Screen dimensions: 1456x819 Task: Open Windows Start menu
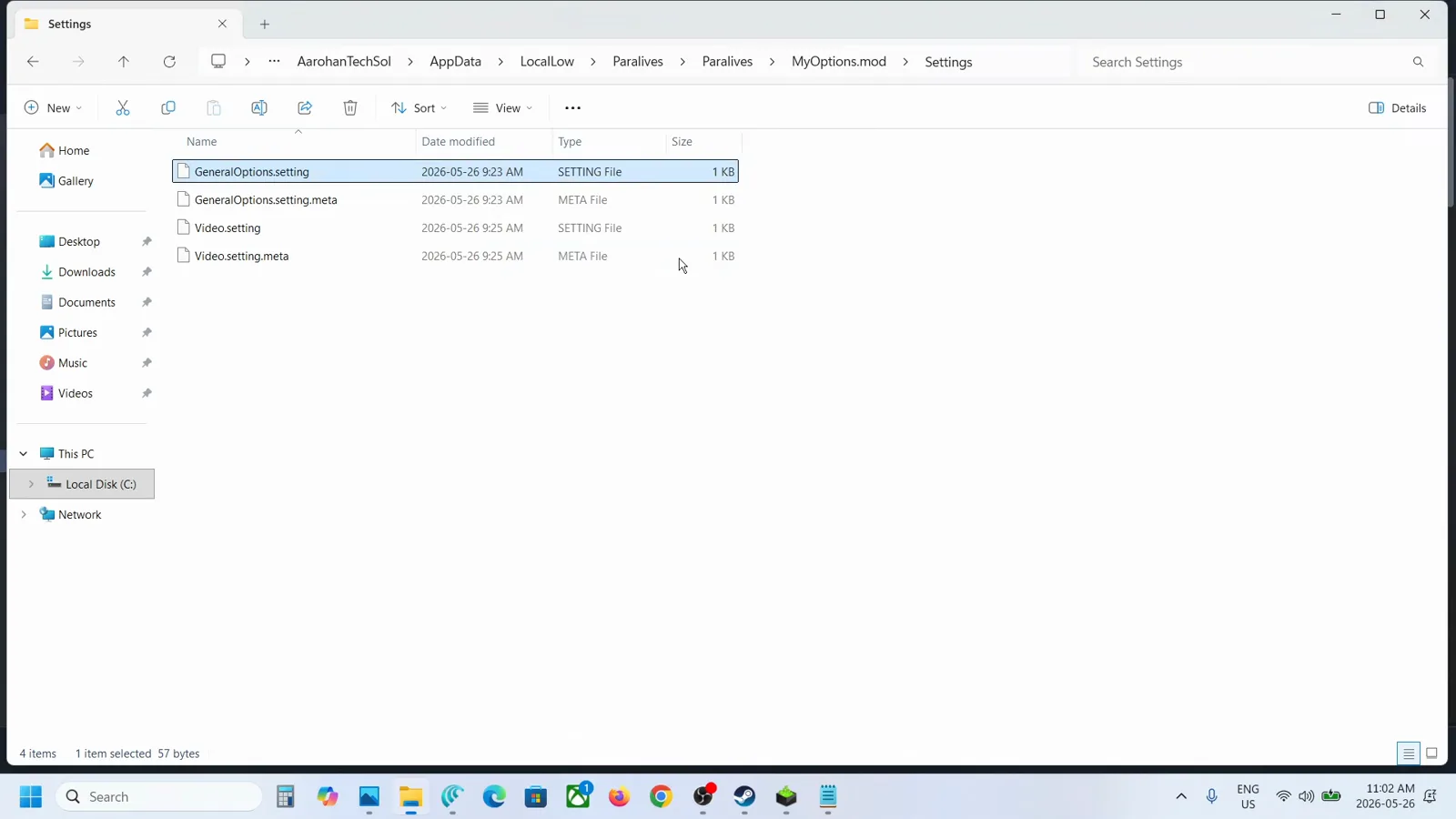(31, 796)
